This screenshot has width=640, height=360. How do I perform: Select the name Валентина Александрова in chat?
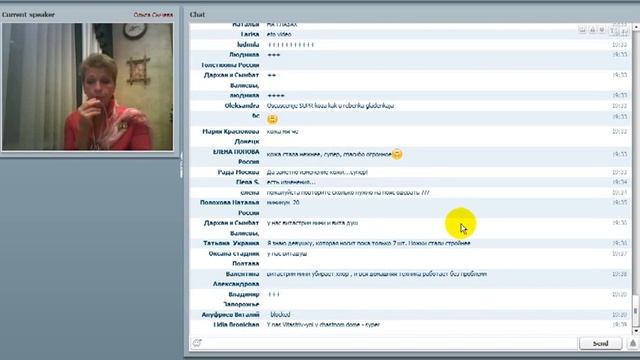(236, 279)
